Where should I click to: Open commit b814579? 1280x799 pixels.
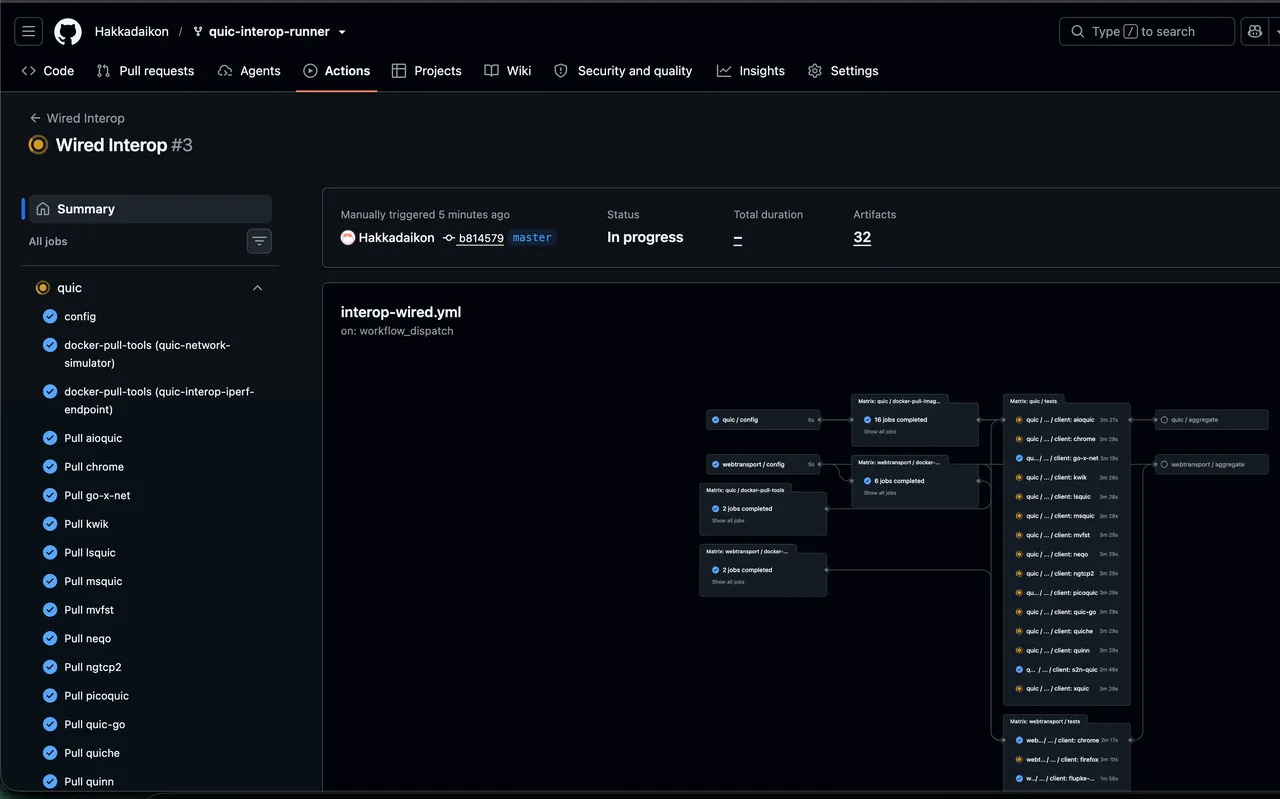[x=481, y=238]
